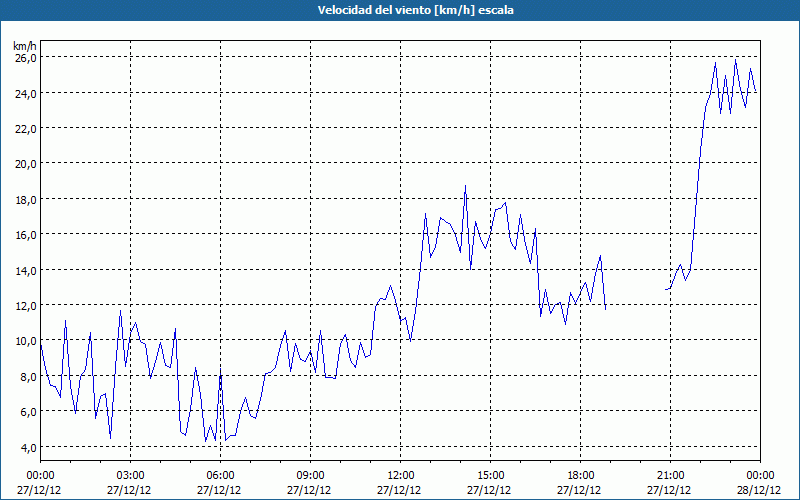Image resolution: width=800 pixels, height=500 pixels.
Task: Click the 10,0 y-axis label
Action: tap(25, 341)
